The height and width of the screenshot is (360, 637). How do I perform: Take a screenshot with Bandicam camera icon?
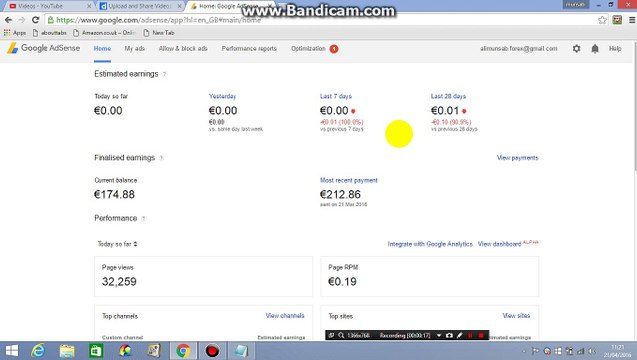pyautogui.click(x=449, y=335)
